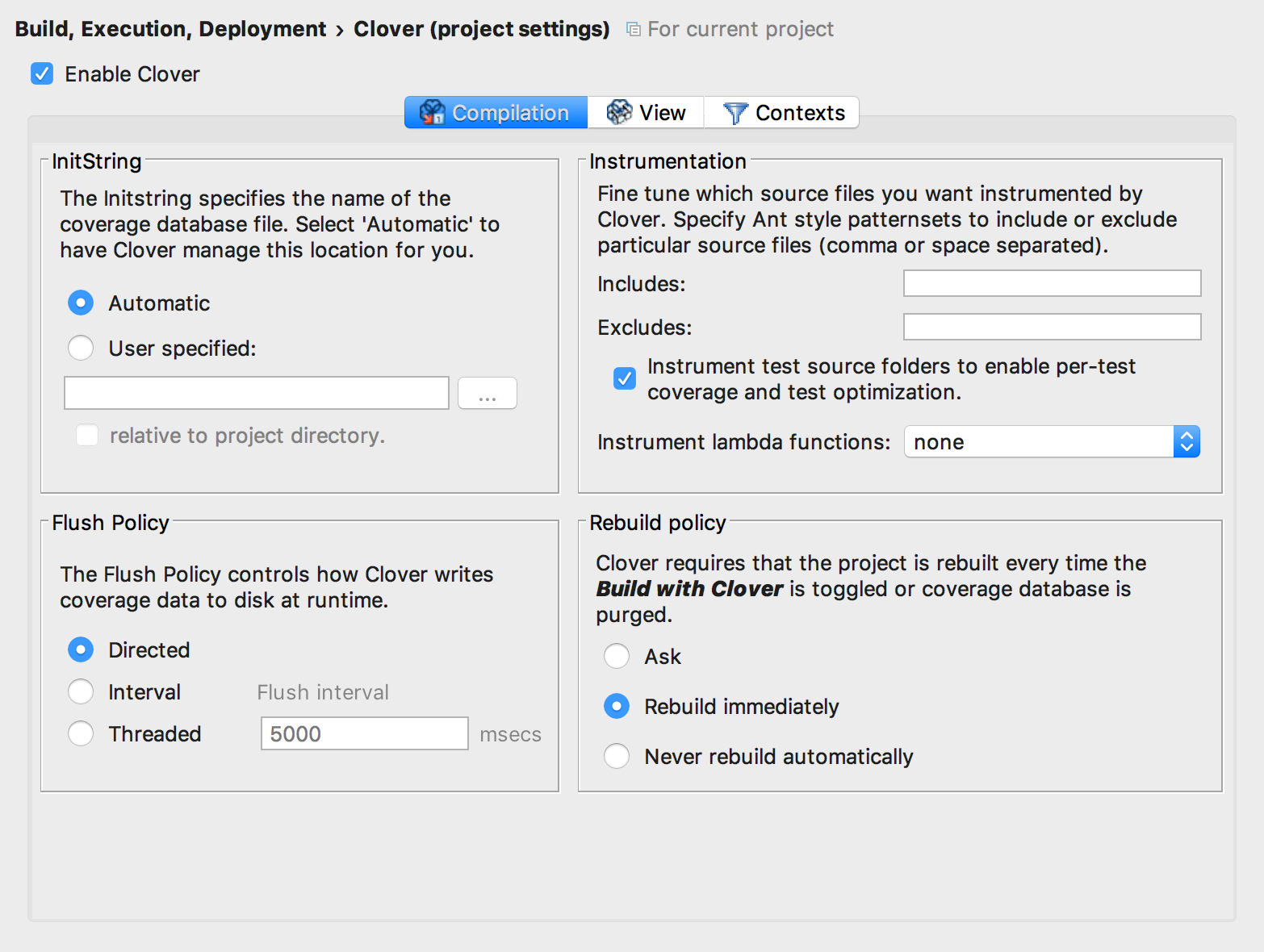Click the Compilation tab icon
This screenshot has width=1264, height=952.
433,112
